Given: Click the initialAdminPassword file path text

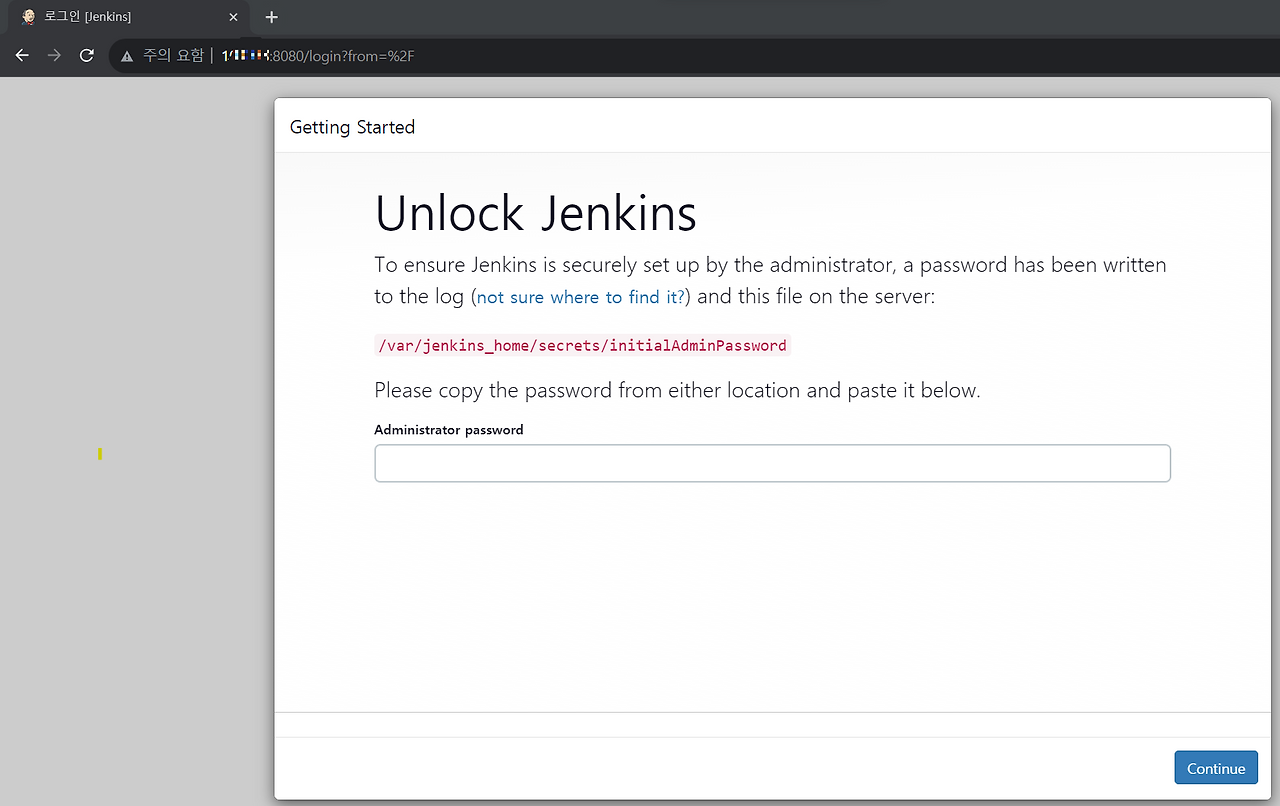Looking at the screenshot, I should [582, 345].
